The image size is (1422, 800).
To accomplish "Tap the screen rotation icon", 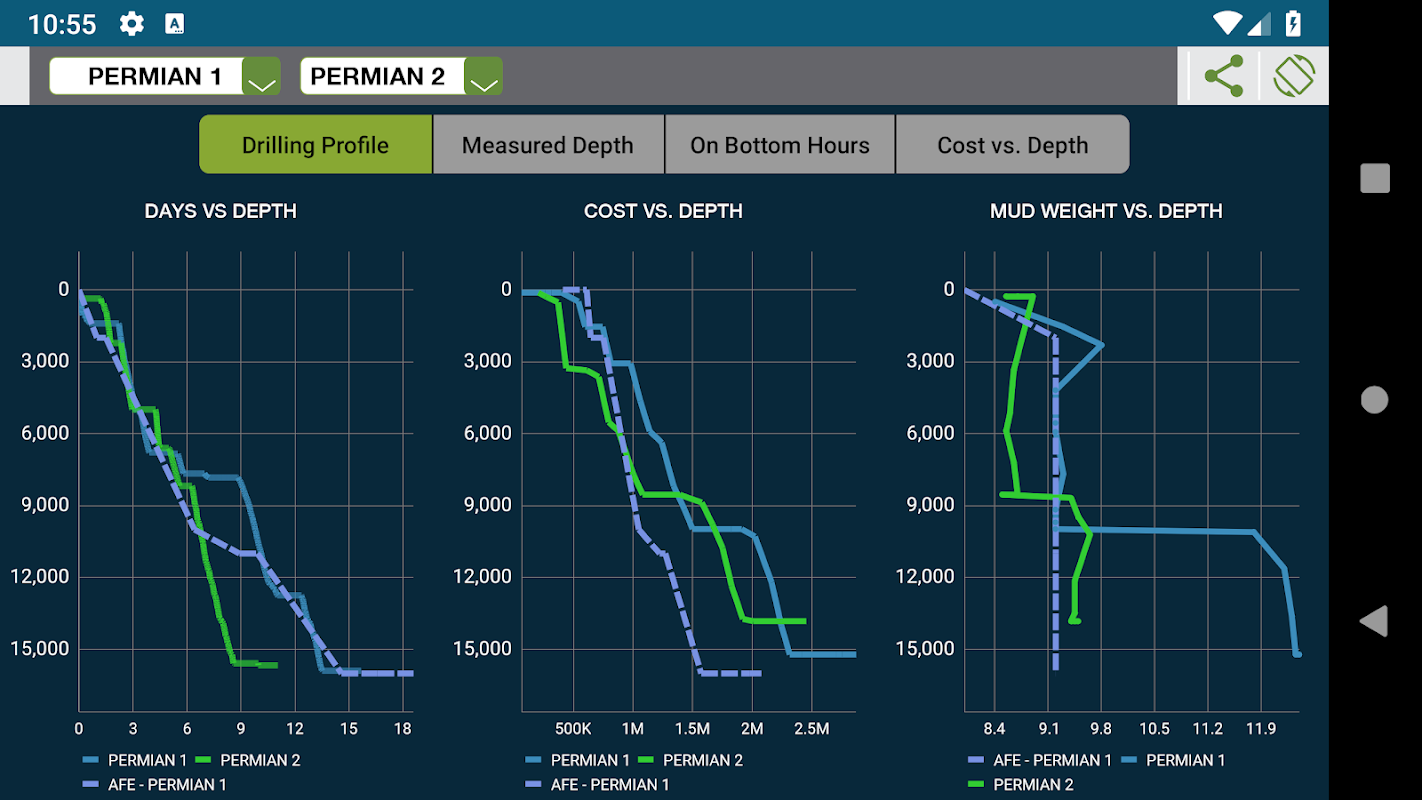I will [1294, 76].
